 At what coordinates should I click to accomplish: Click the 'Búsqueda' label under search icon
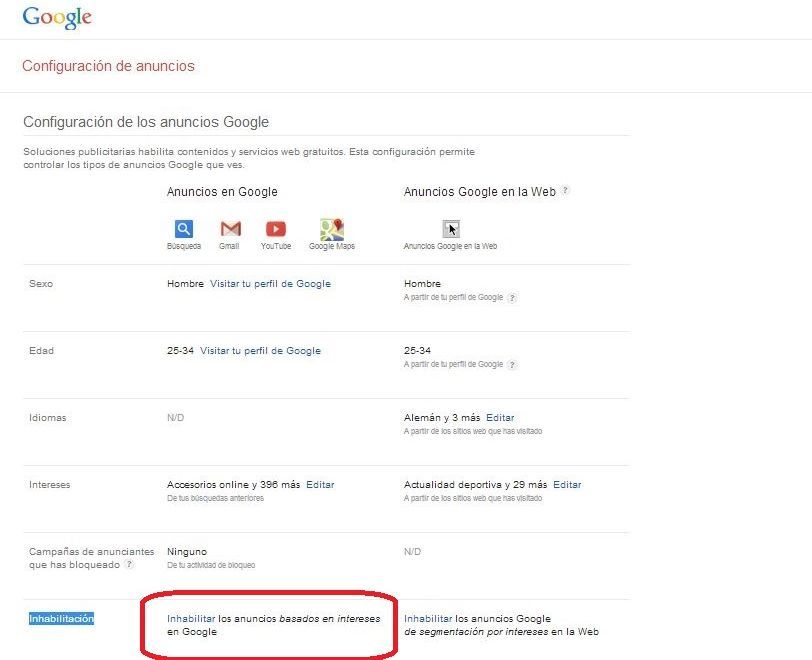(184, 246)
